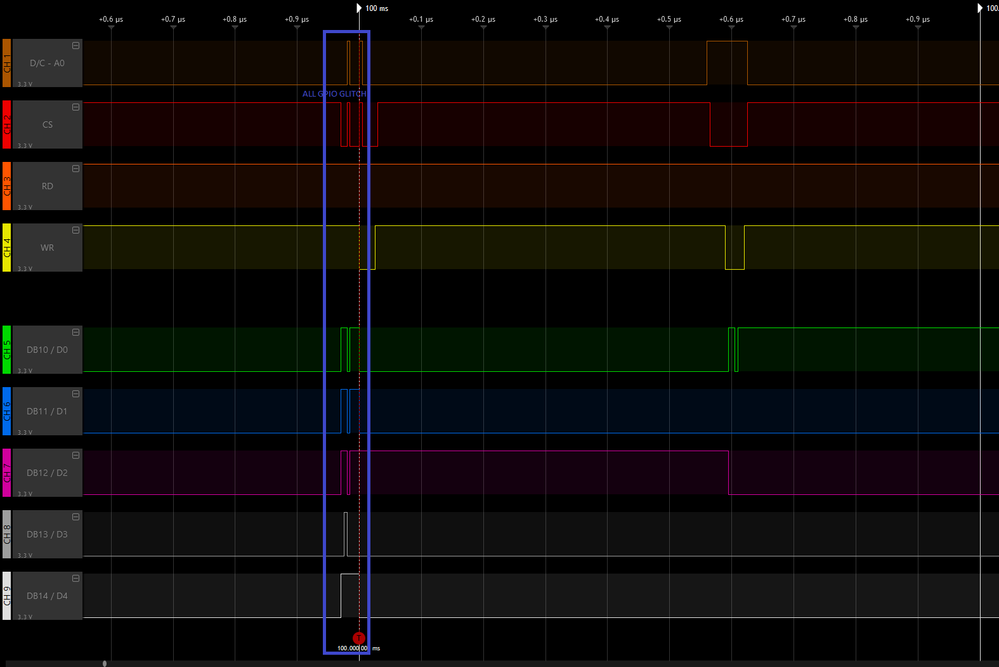
Task: Click the 3.3 V threshold on DB10 / D0
Action: click(x=25, y=371)
